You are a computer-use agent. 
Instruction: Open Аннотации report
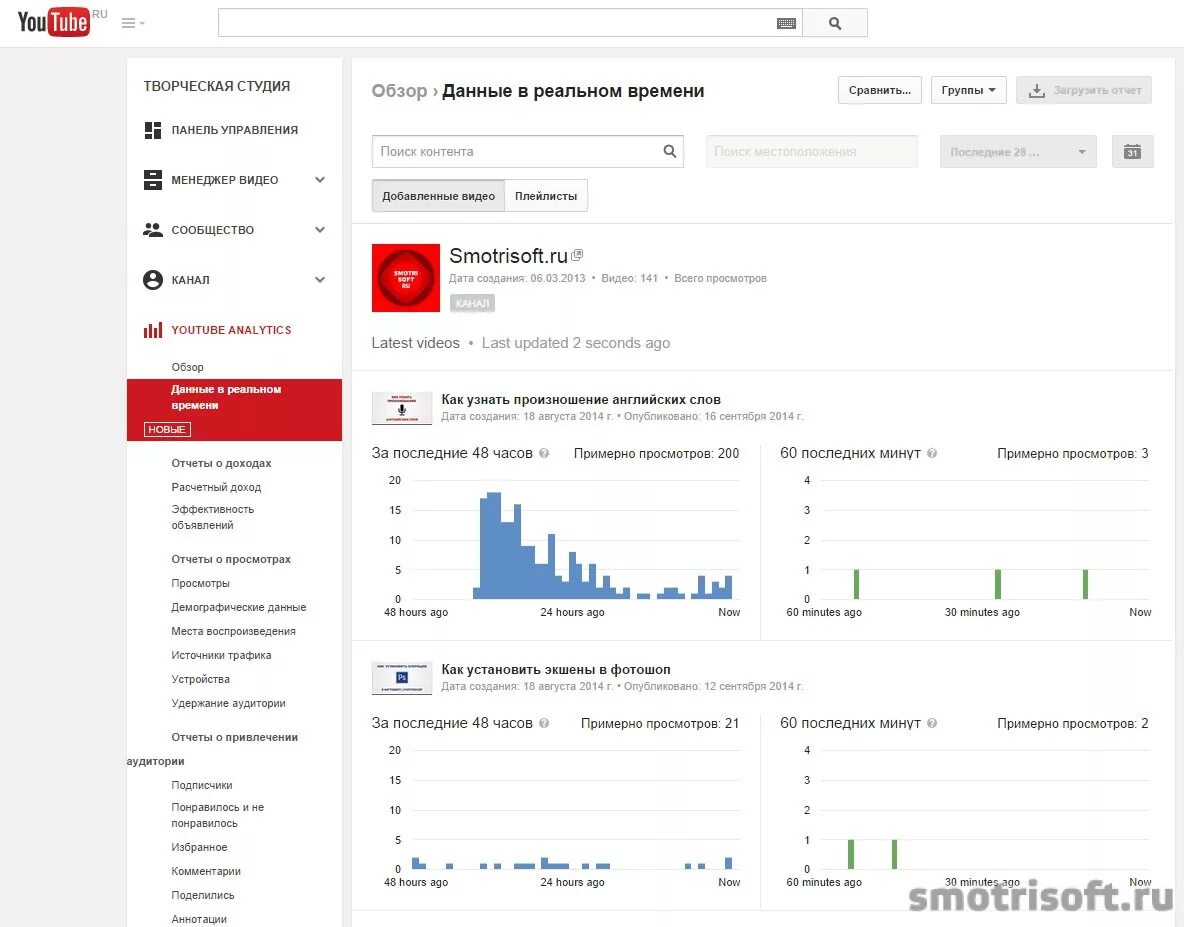click(x=199, y=919)
